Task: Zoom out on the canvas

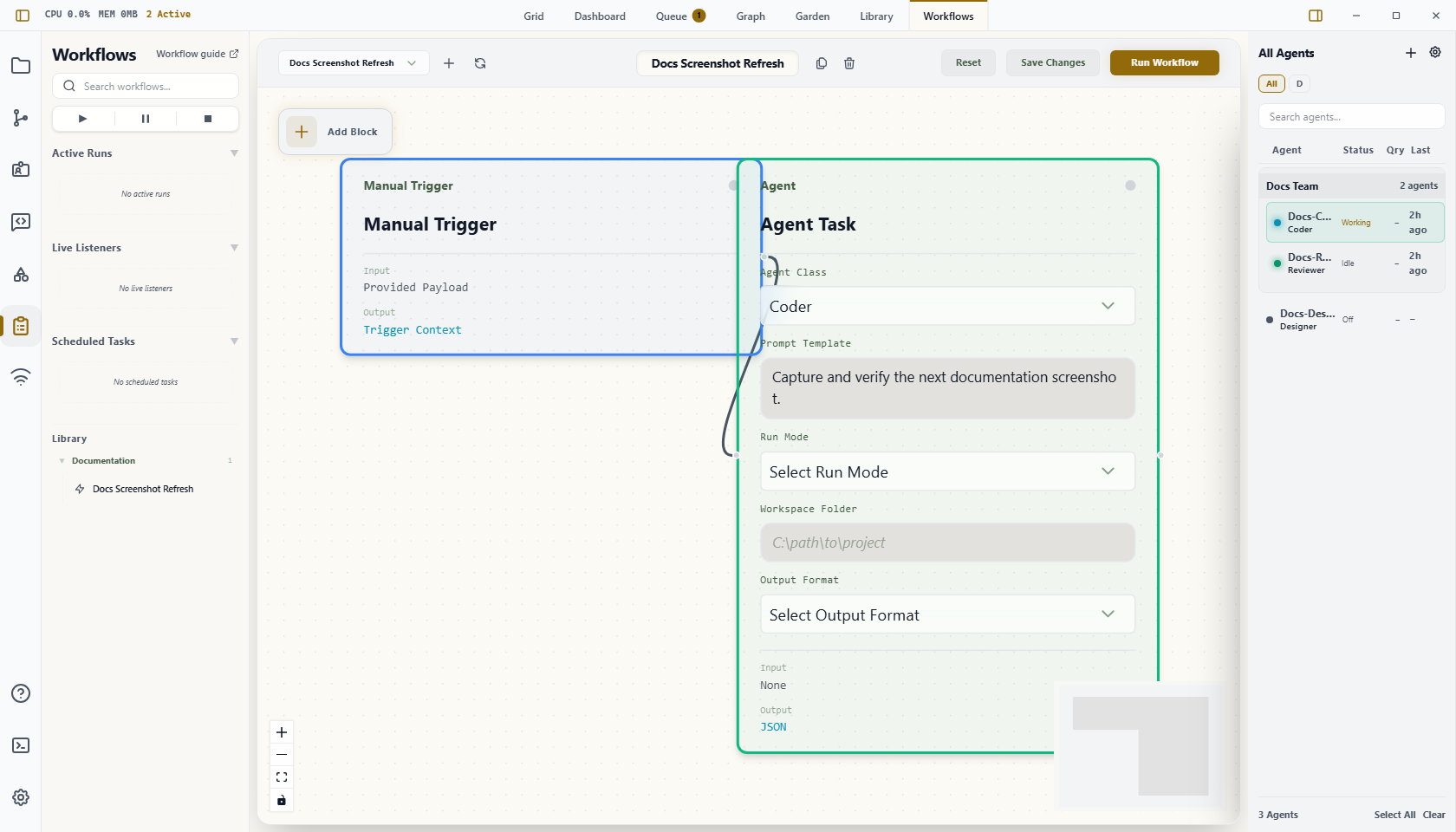Action: (x=282, y=755)
